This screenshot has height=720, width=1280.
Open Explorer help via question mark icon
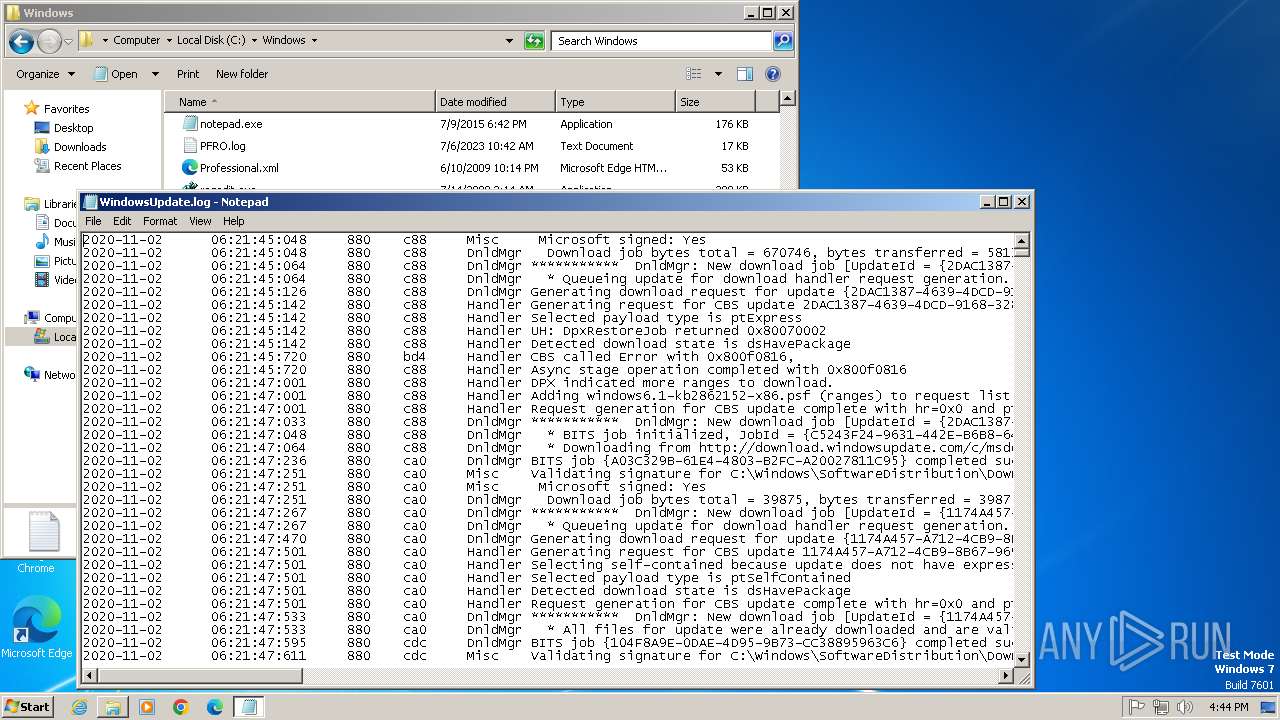[x=773, y=74]
